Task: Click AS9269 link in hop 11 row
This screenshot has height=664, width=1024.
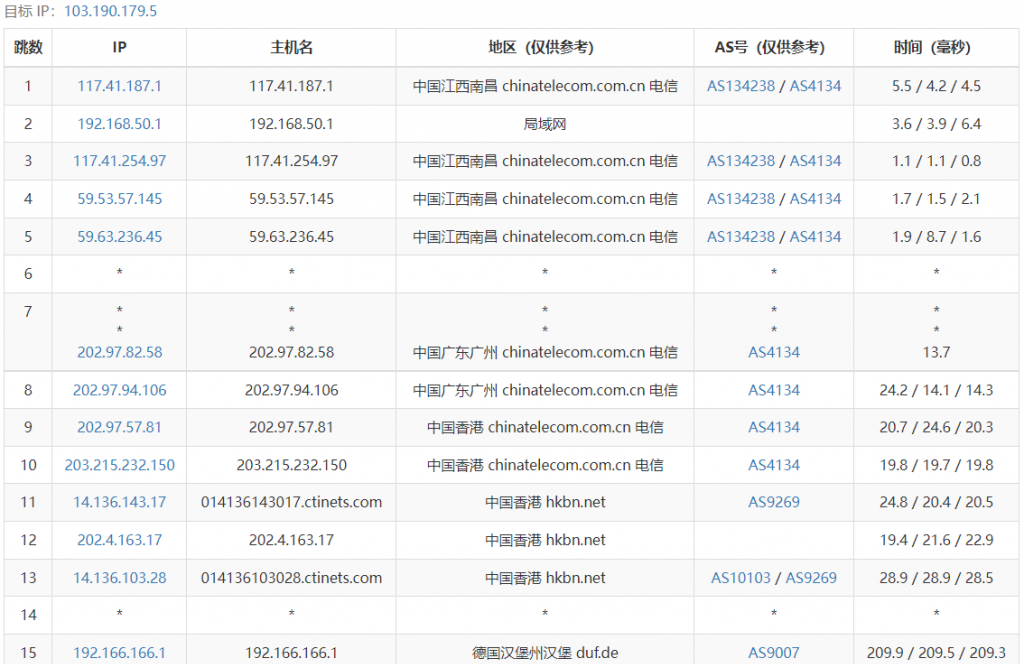Action: 774,502
